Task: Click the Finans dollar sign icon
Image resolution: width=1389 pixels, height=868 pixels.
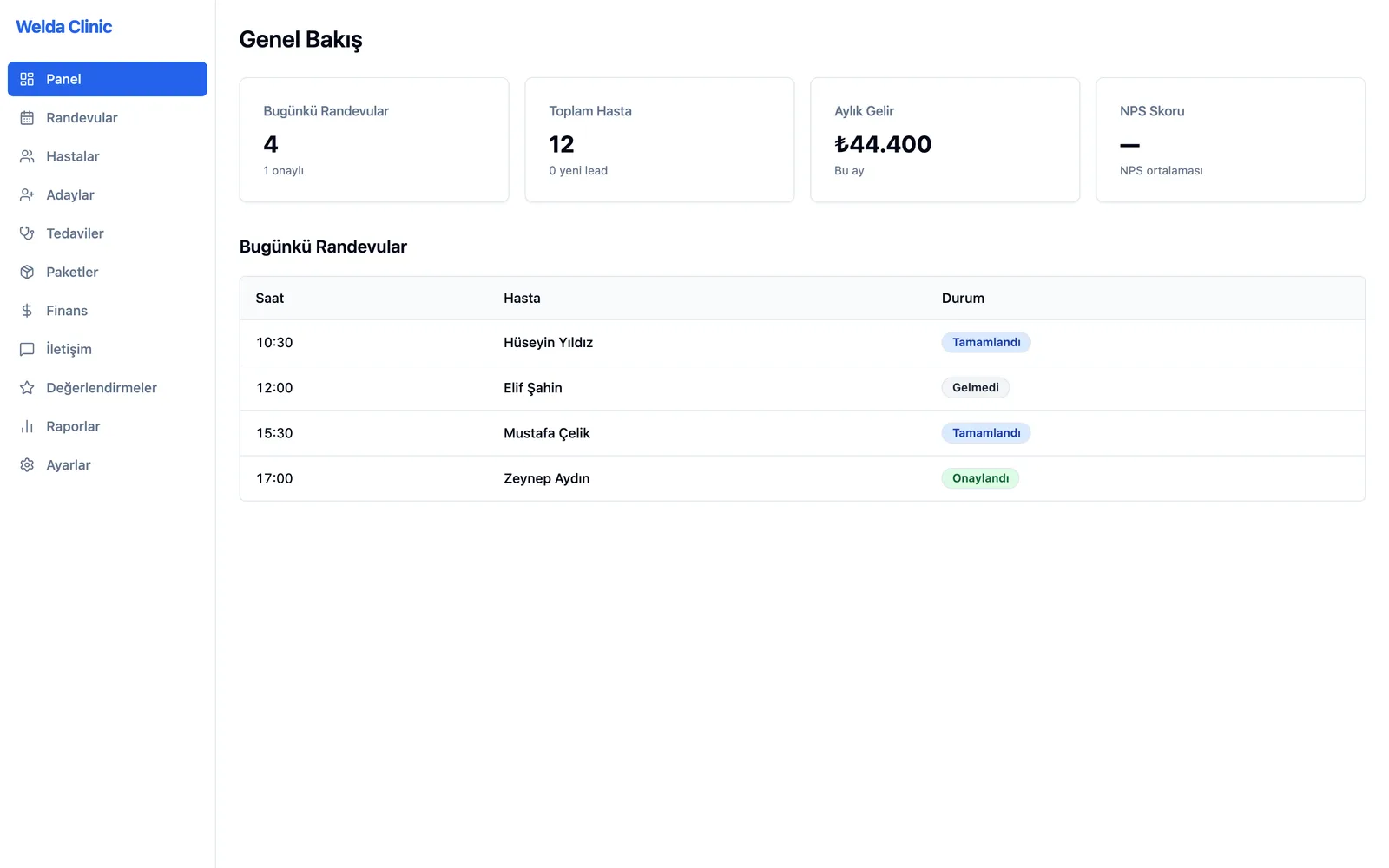Action: click(x=27, y=311)
